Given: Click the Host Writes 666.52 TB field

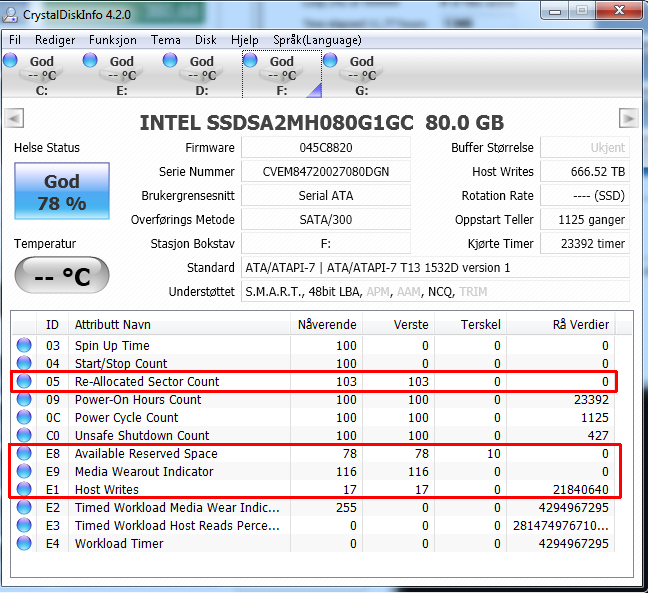Looking at the screenshot, I should [x=585, y=171].
